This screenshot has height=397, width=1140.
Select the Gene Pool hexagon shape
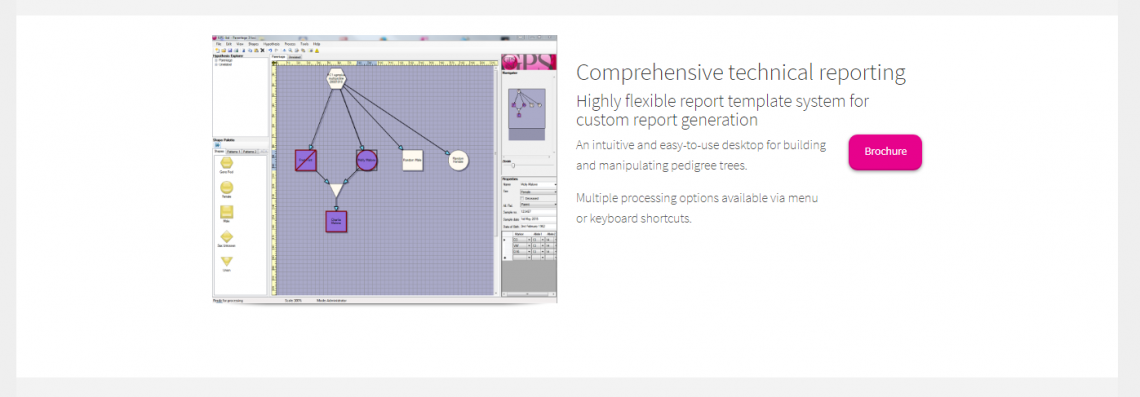point(227,162)
